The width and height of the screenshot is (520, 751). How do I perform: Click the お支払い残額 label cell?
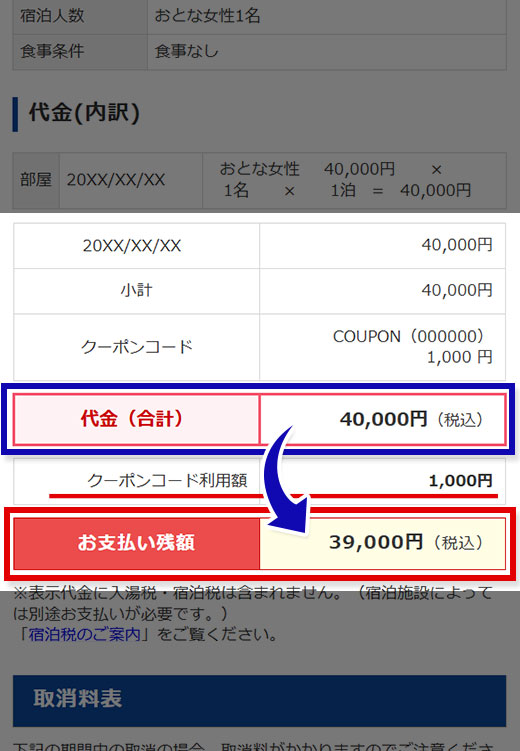(x=136, y=543)
